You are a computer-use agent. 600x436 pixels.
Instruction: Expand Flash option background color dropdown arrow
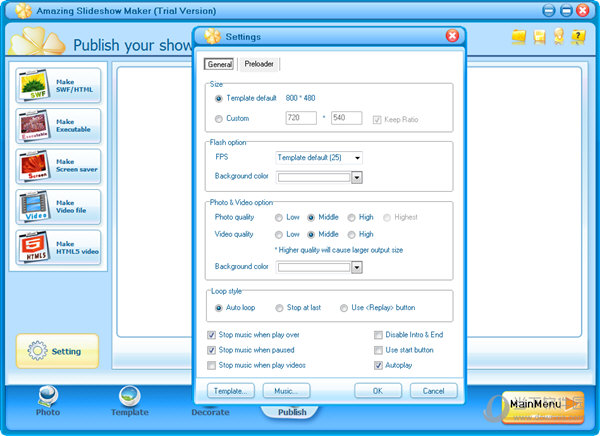pyautogui.click(x=357, y=178)
